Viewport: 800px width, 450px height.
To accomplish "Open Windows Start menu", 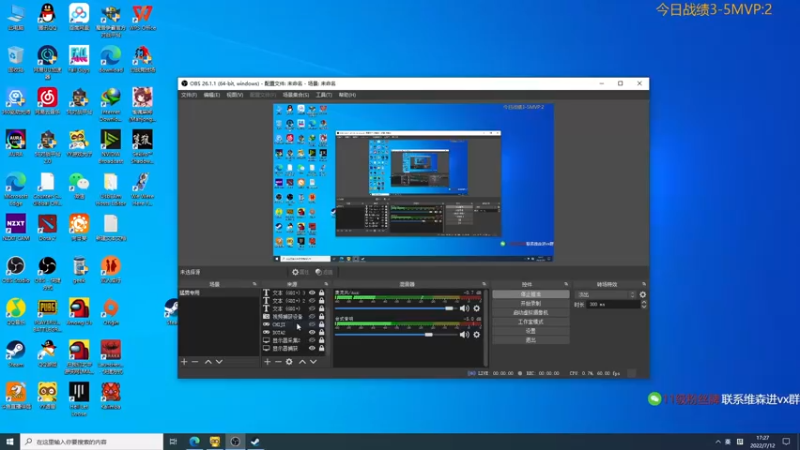I will [x=10, y=441].
